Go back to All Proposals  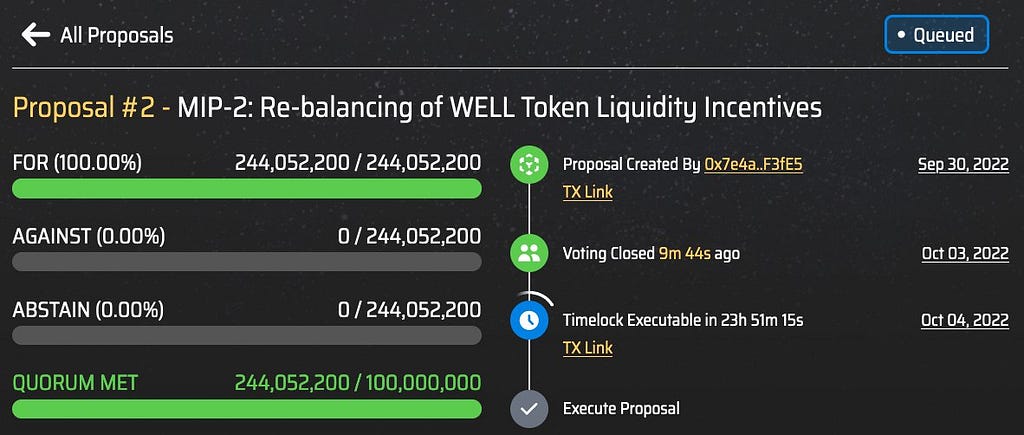tap(117, 35)
